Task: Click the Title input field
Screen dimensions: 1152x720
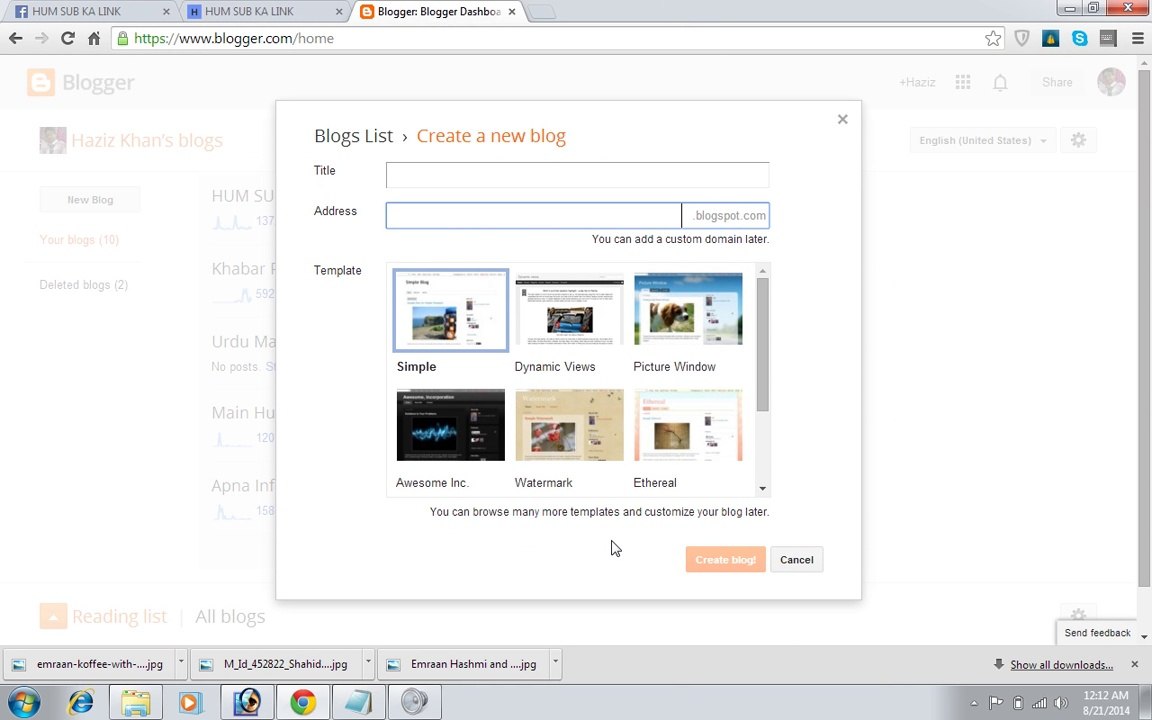Action: tap(577, 175)
